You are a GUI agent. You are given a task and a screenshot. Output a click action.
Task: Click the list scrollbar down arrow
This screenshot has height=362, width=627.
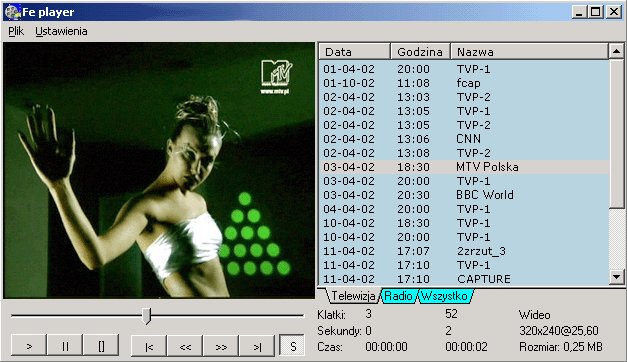tap(616, 276)
